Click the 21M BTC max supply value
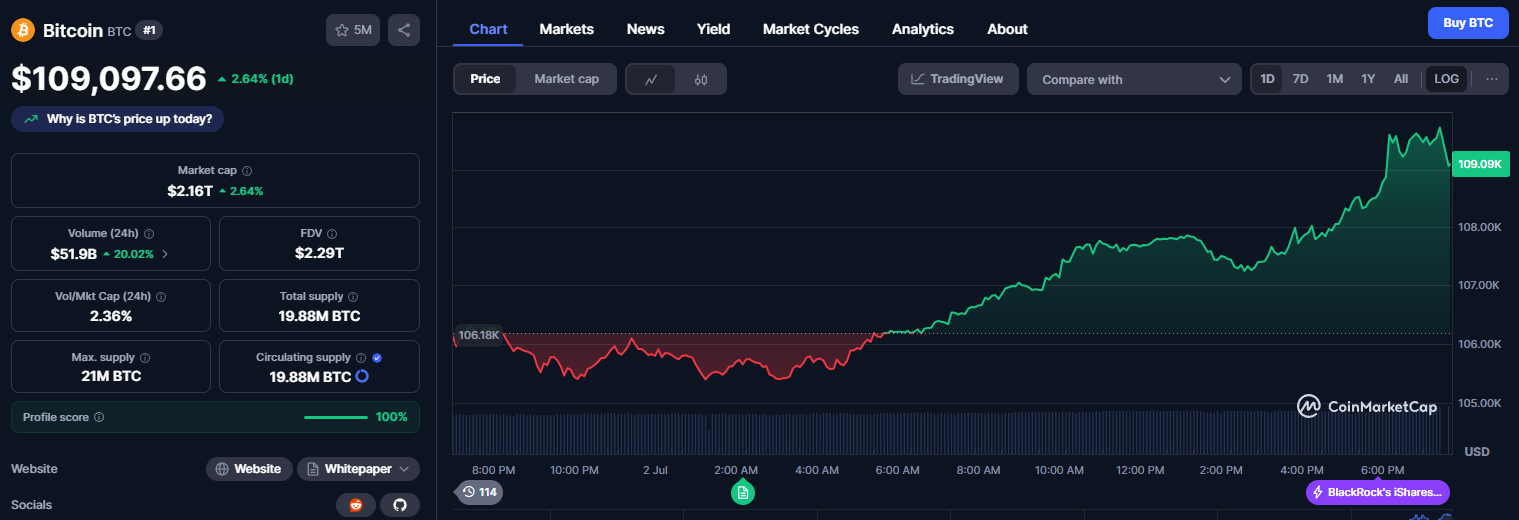 pyautogui.click(x=110, y=377)
